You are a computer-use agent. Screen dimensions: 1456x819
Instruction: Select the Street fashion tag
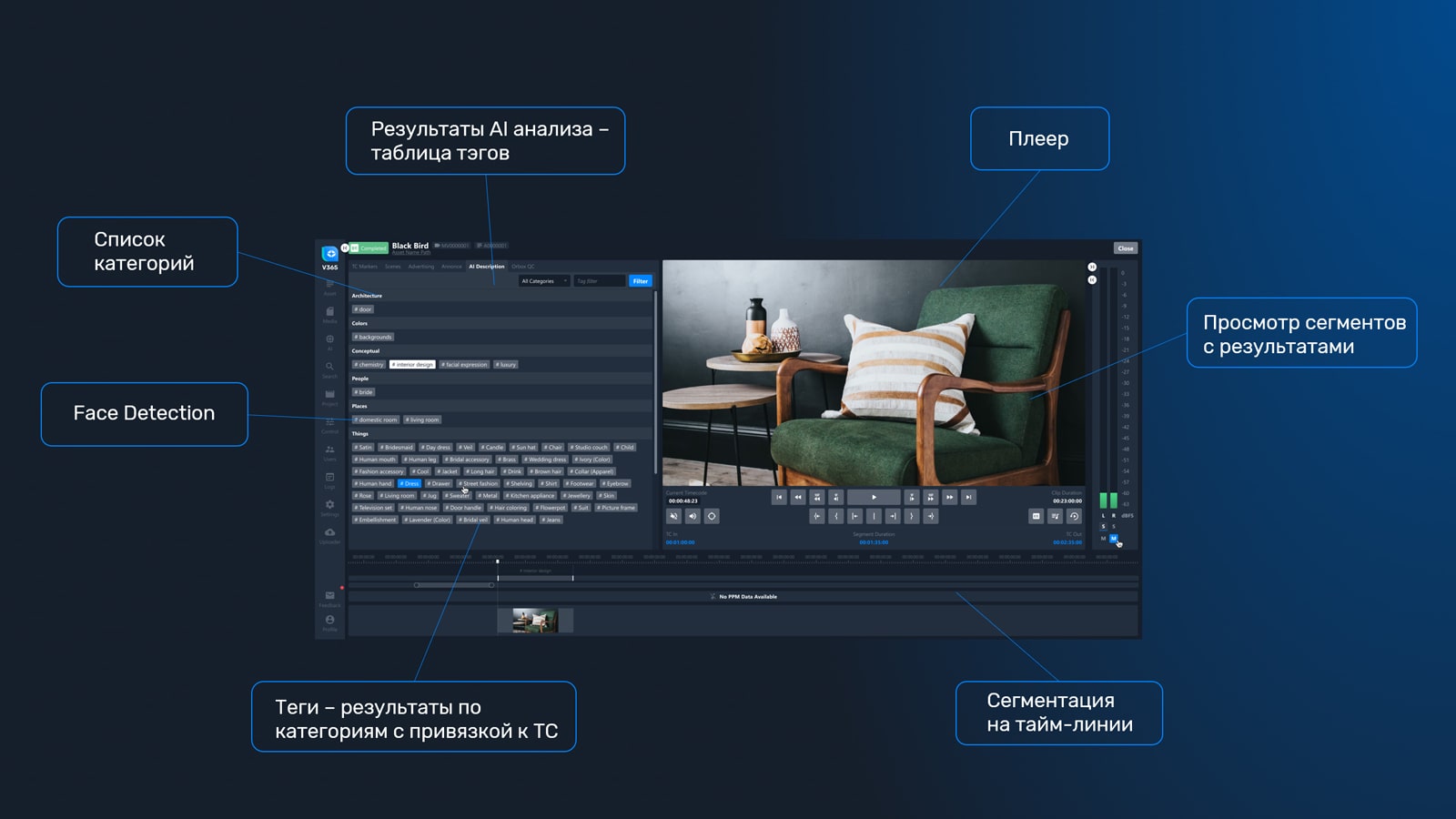tap(479, 483)
